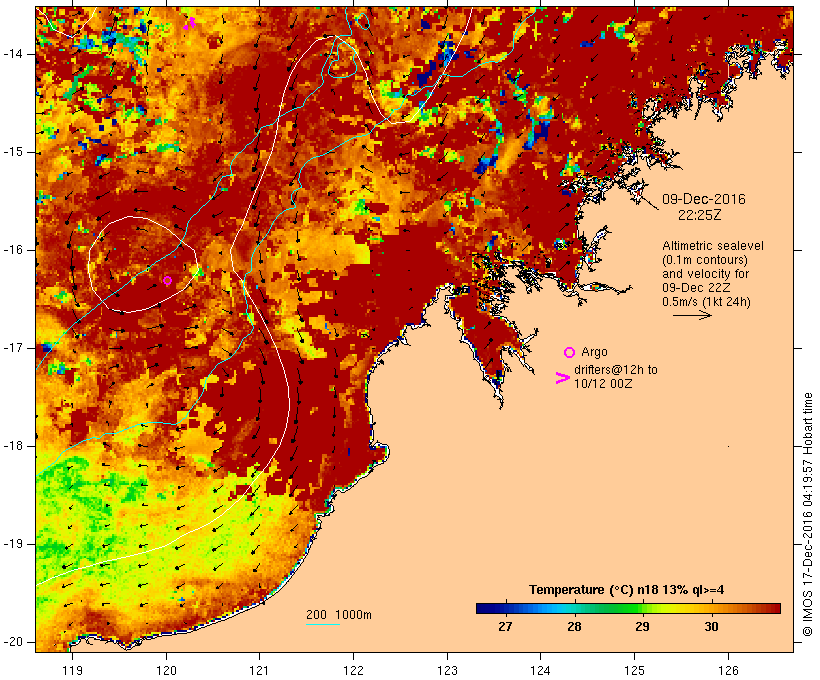Click the '0.5m/s (1kt 24h)' label

click(706, 302)
